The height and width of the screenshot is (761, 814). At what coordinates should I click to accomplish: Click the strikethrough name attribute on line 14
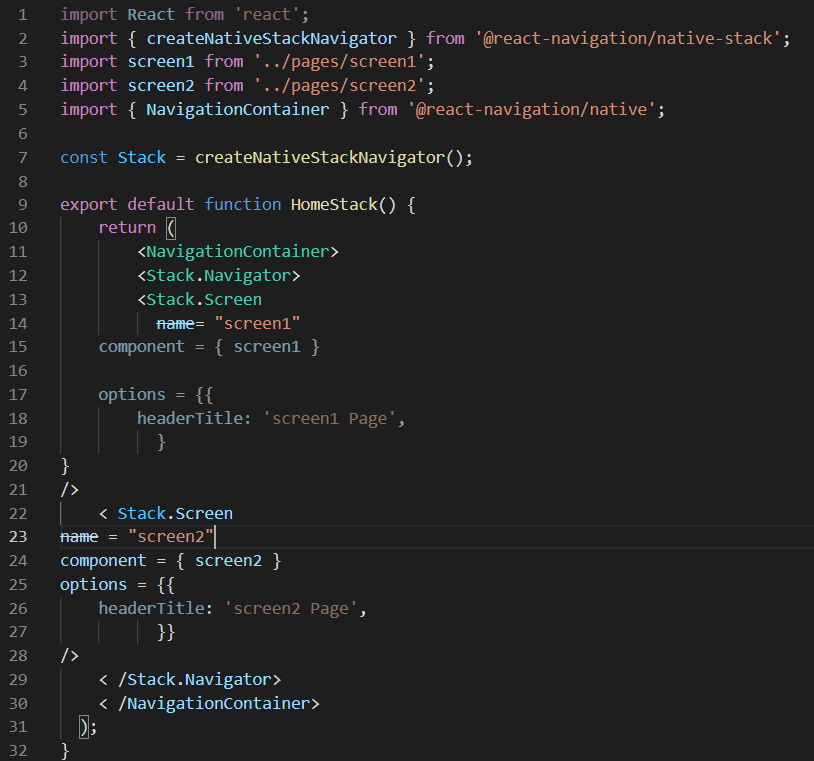[x=175, y=322]
